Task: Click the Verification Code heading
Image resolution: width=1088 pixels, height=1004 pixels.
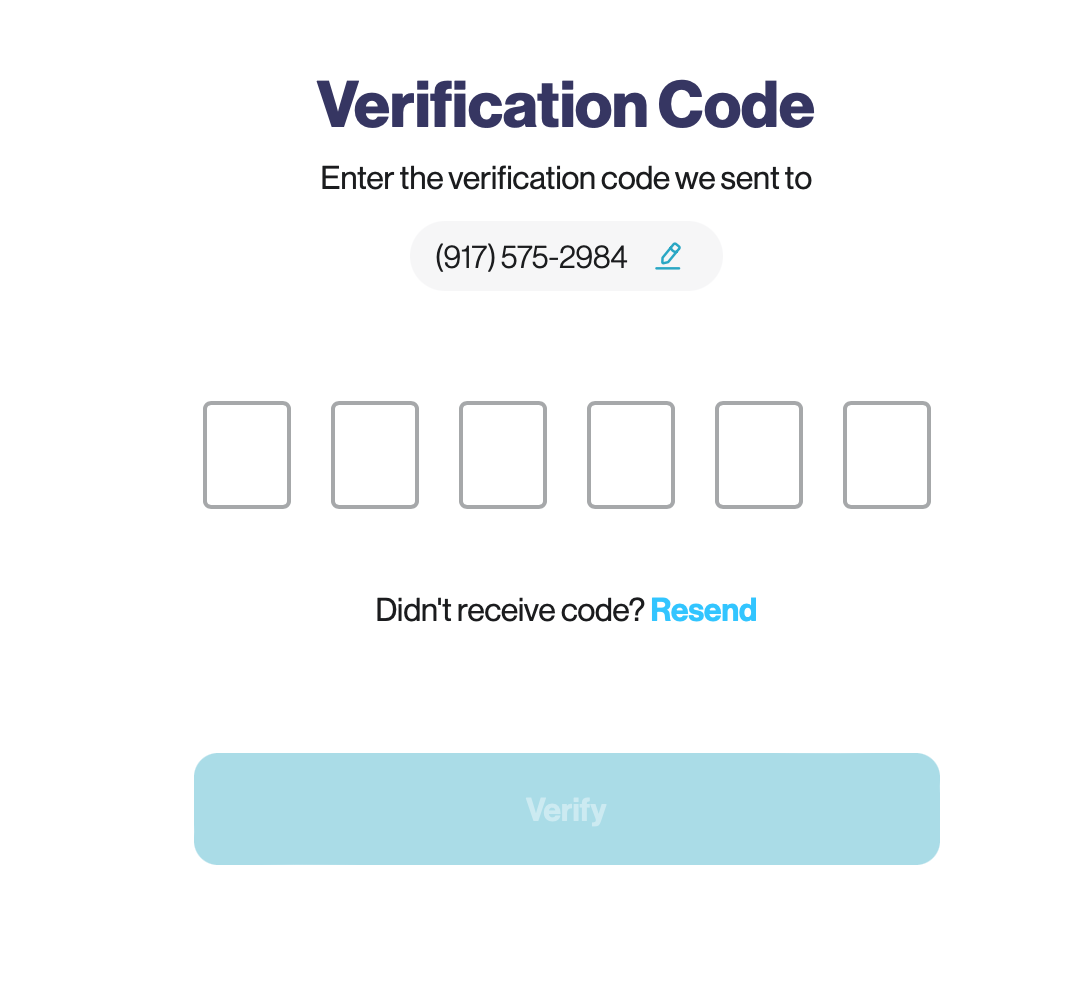Action: pos(566,105)
